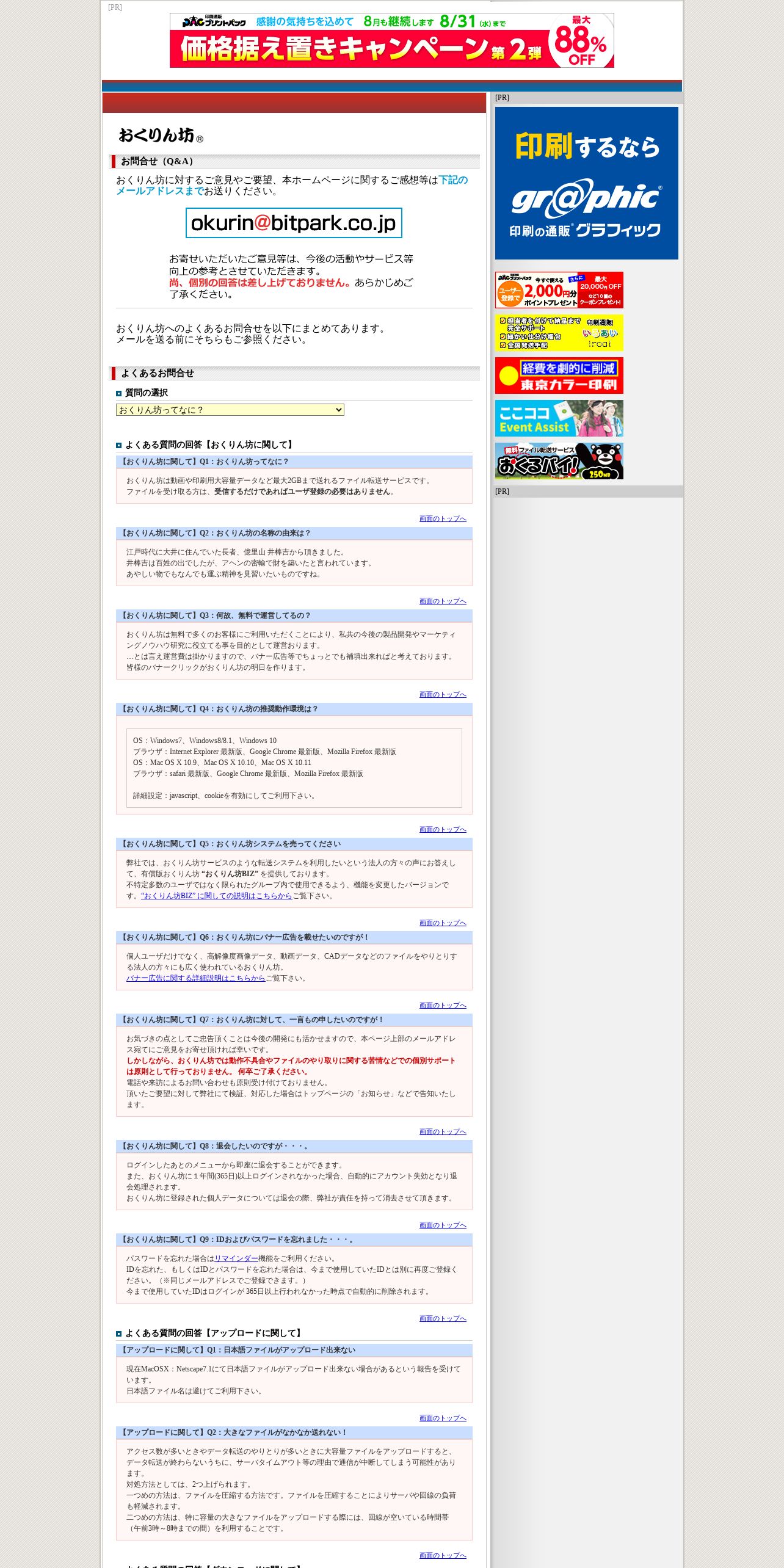Click heading よくある質問の回答【アップロードに関して】
The width and height of the screenshot is (784, 1568).
[x=215, y=1333]
